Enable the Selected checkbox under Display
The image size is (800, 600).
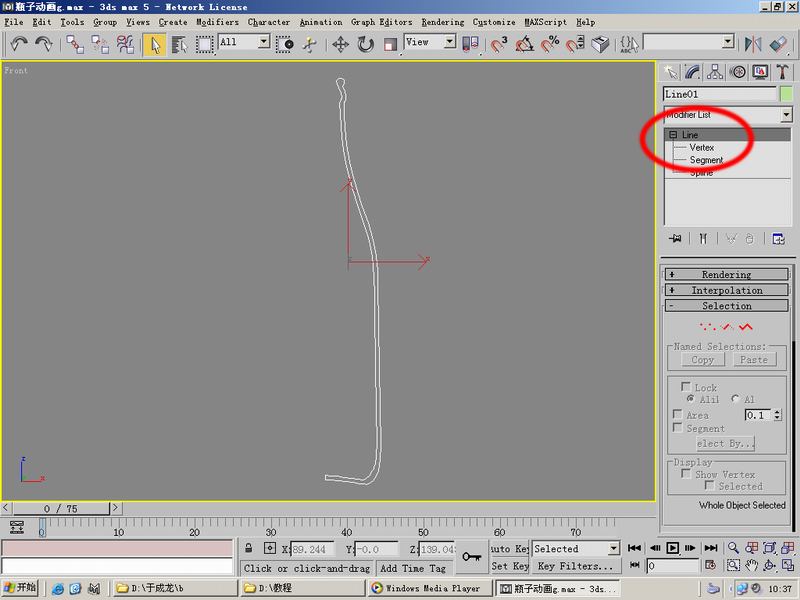coord(709,485)
